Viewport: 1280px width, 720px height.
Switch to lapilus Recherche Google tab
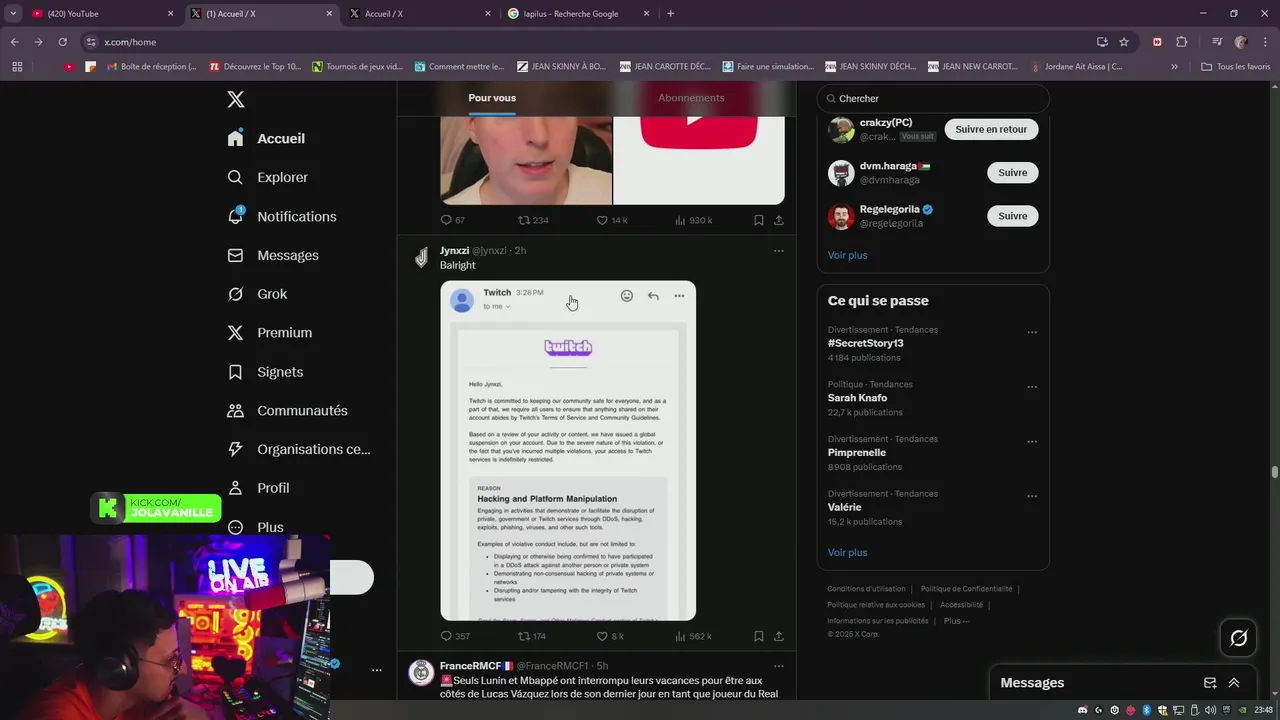[577, 14]
